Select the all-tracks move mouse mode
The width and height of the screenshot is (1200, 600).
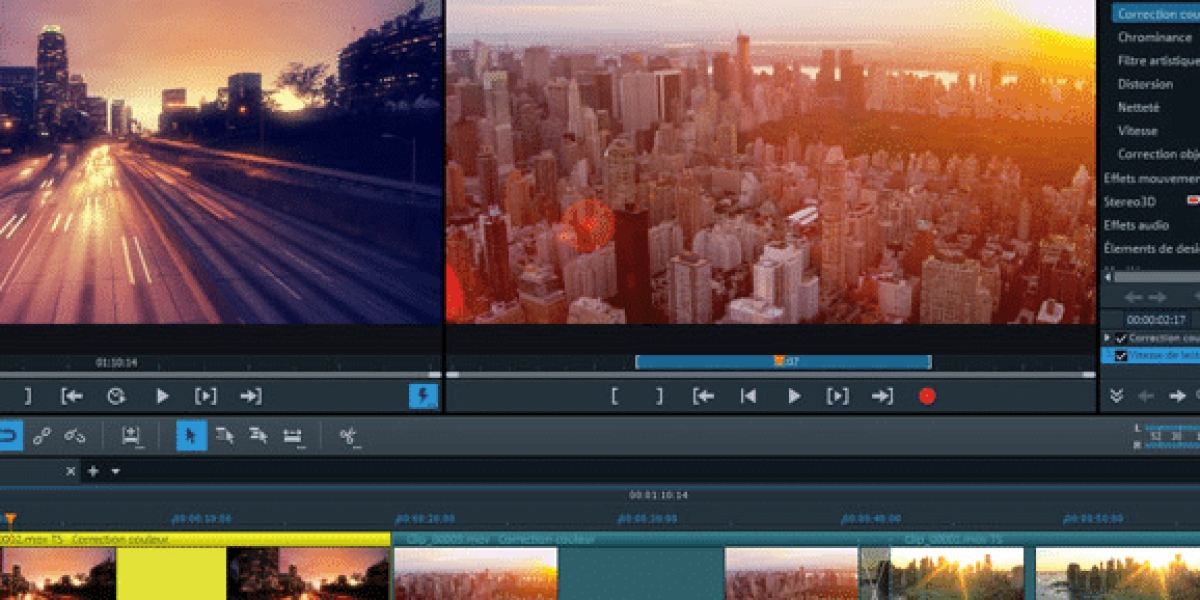(x=258, y=435)
